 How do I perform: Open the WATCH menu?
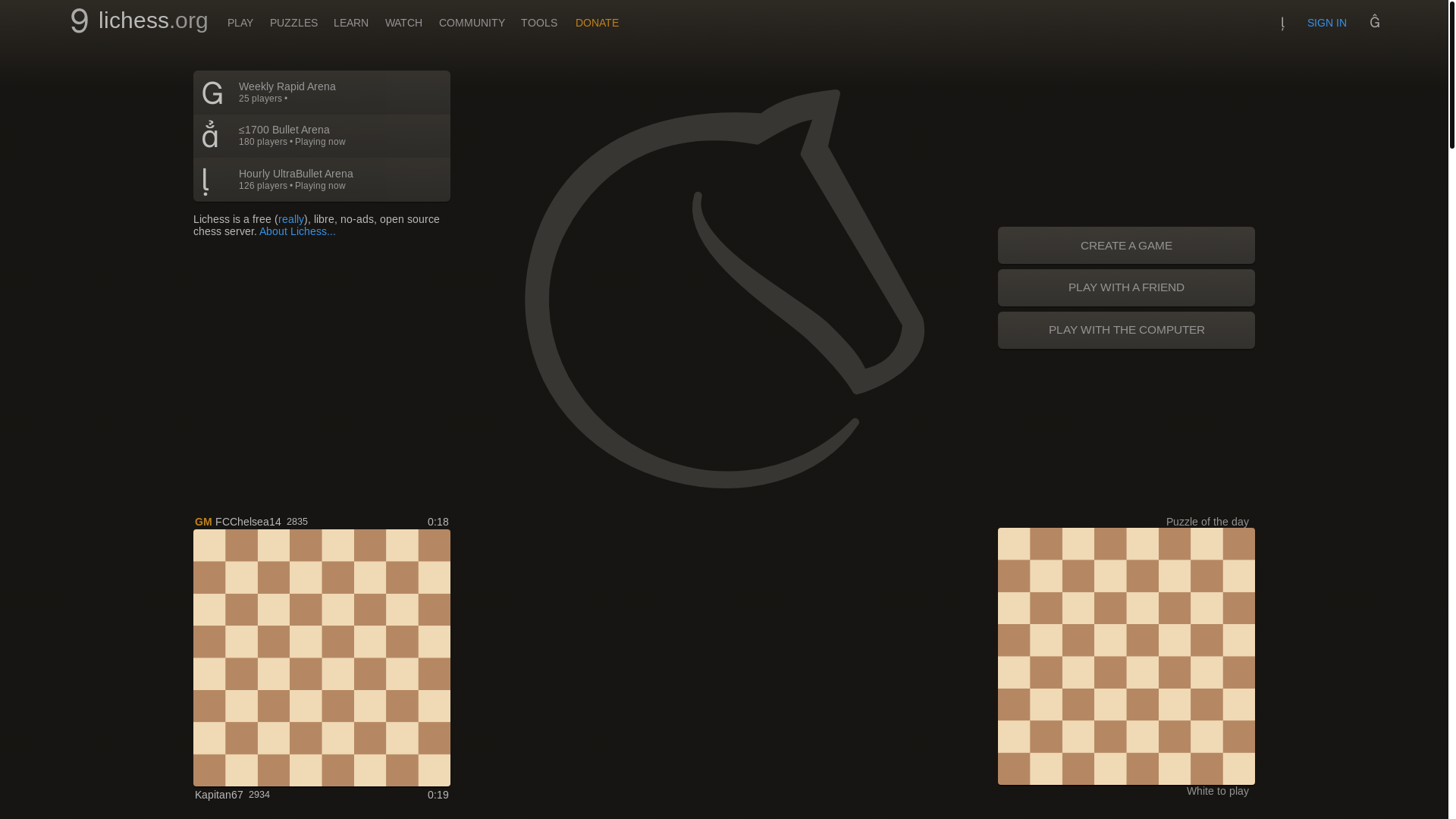(403, 23)
